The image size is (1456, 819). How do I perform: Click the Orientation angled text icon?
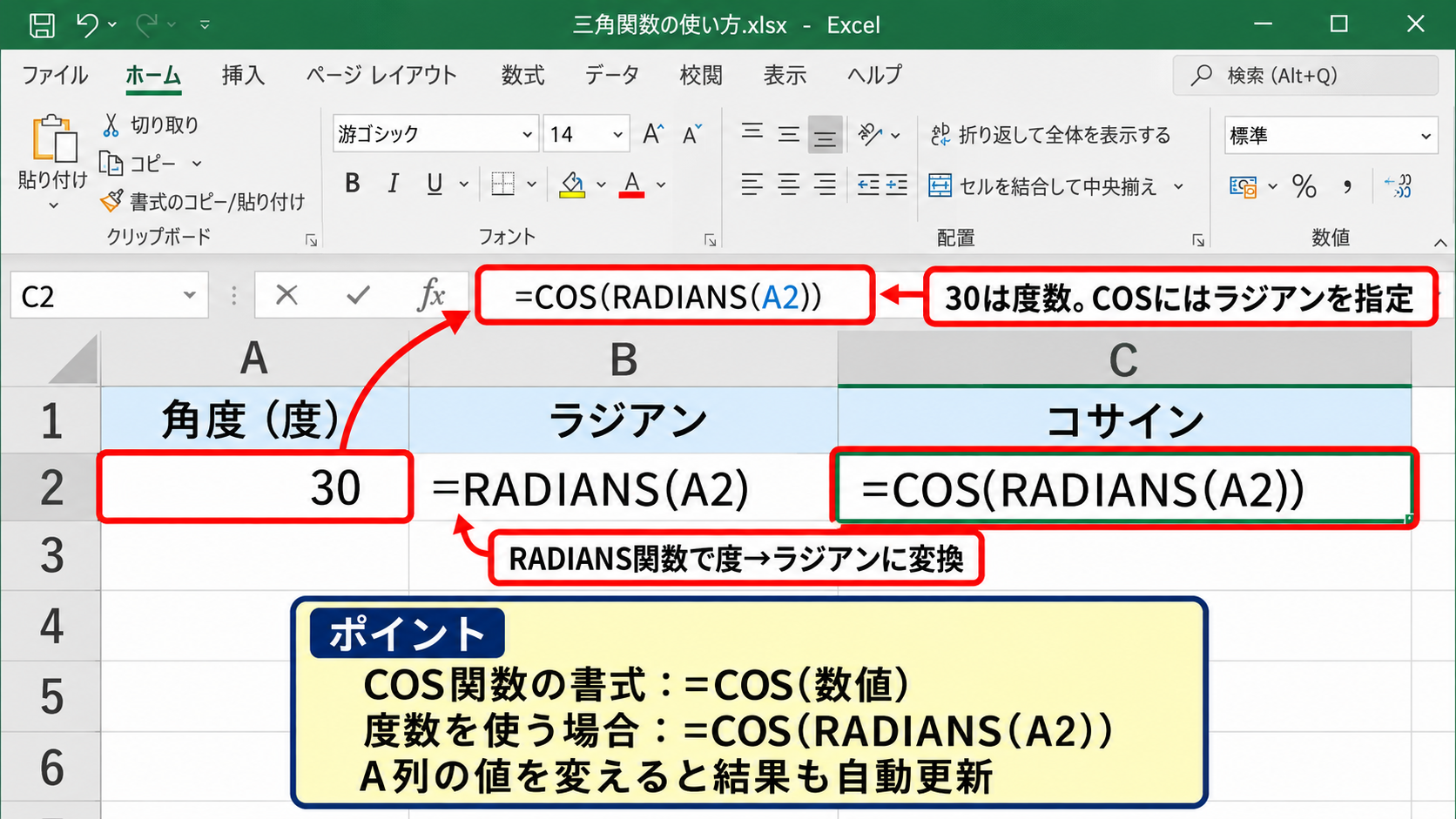pos(869,134)
